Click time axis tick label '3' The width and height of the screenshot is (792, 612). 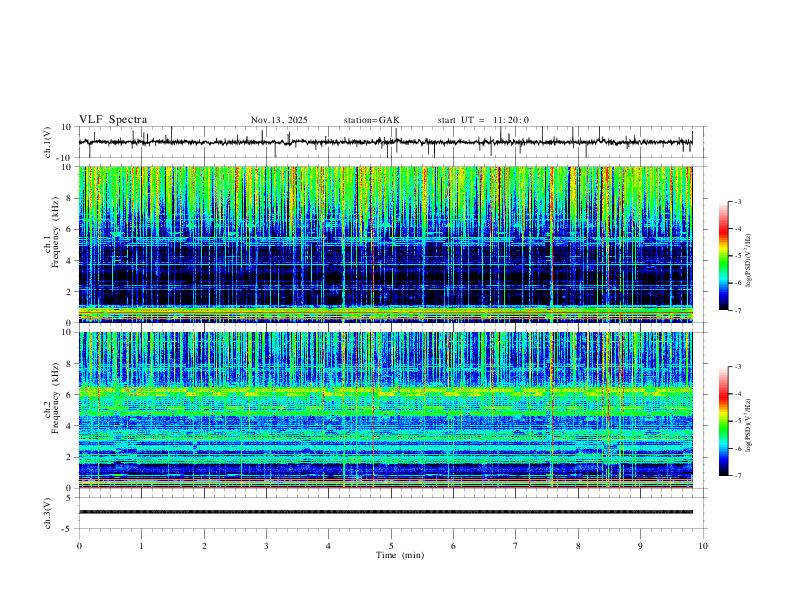point(266,546)
